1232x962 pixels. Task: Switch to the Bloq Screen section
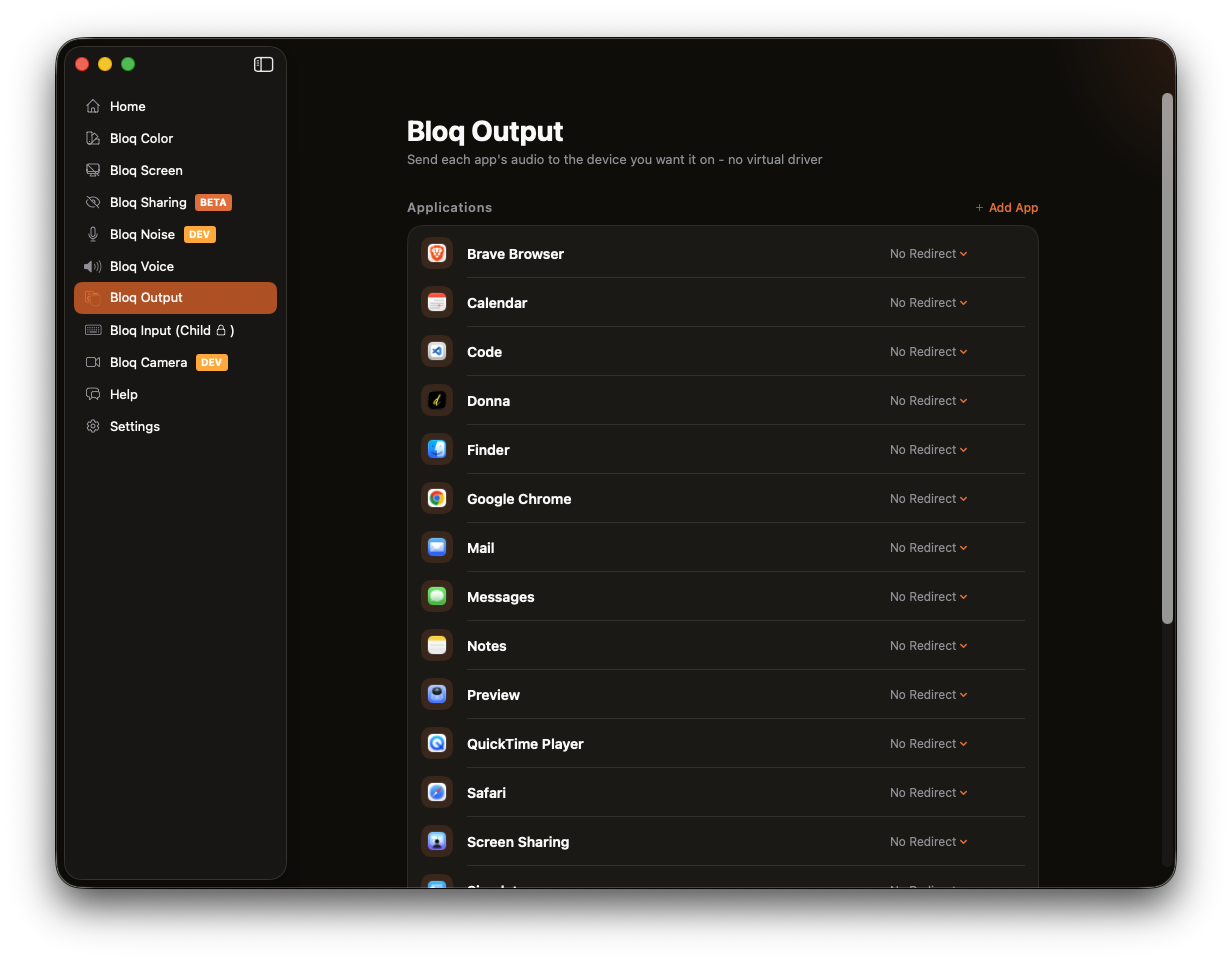click(175, 170)
